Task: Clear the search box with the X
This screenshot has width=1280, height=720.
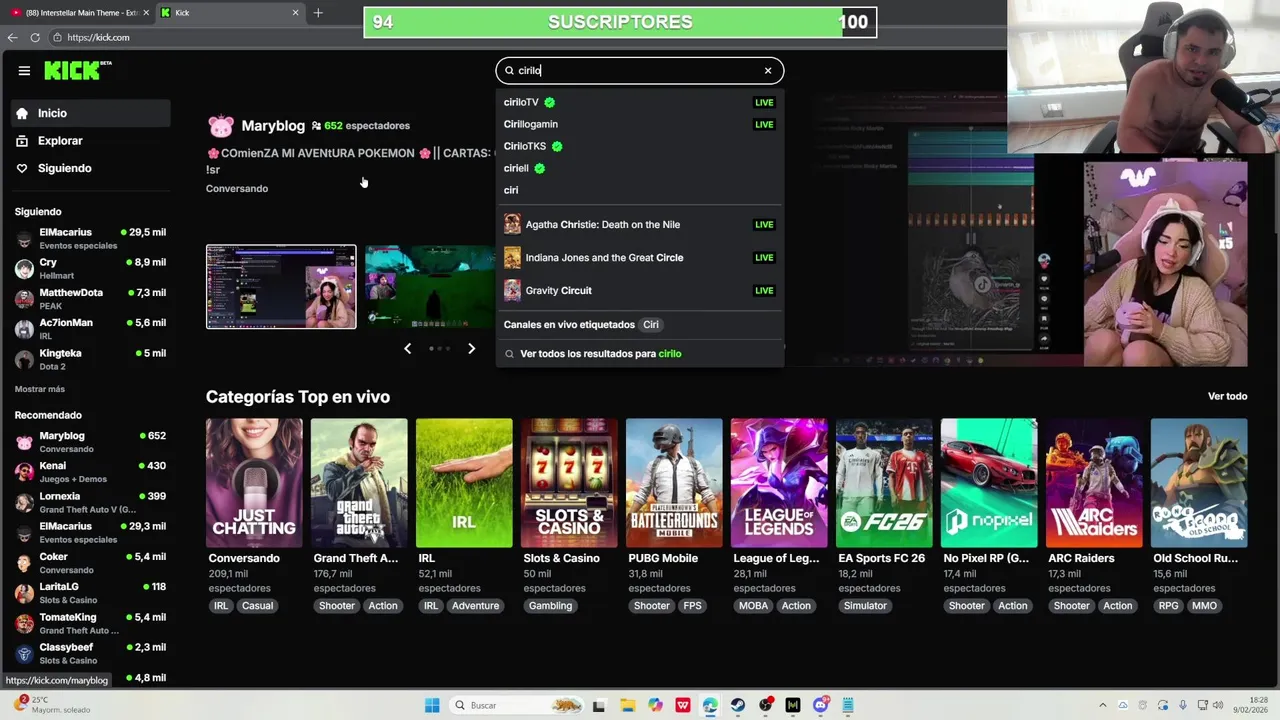Action: pyautogui.click(x=768, y=71)
